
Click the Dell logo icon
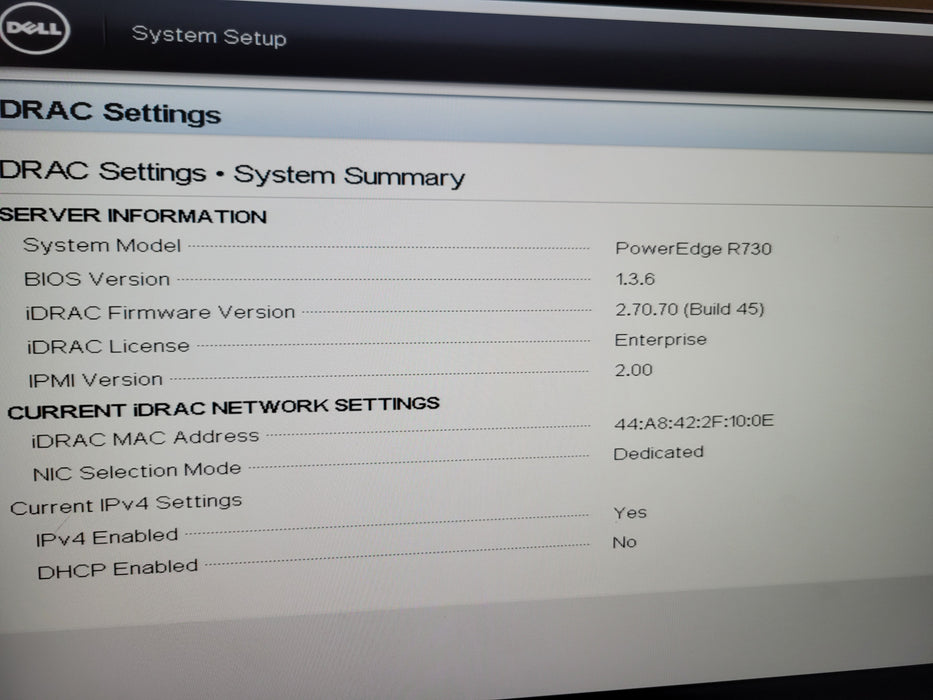pos(34,28)
